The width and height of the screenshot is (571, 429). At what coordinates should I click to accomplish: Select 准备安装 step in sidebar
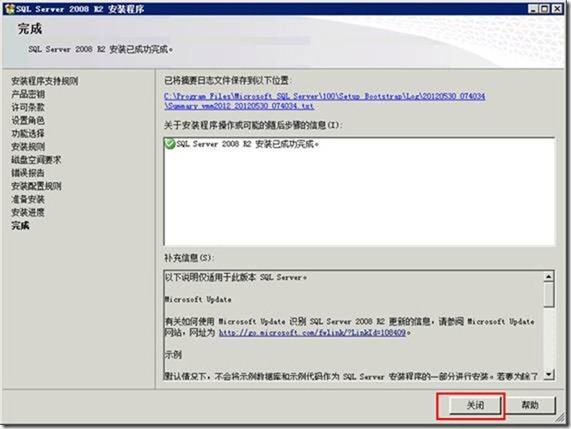click(x=28, y=199)
